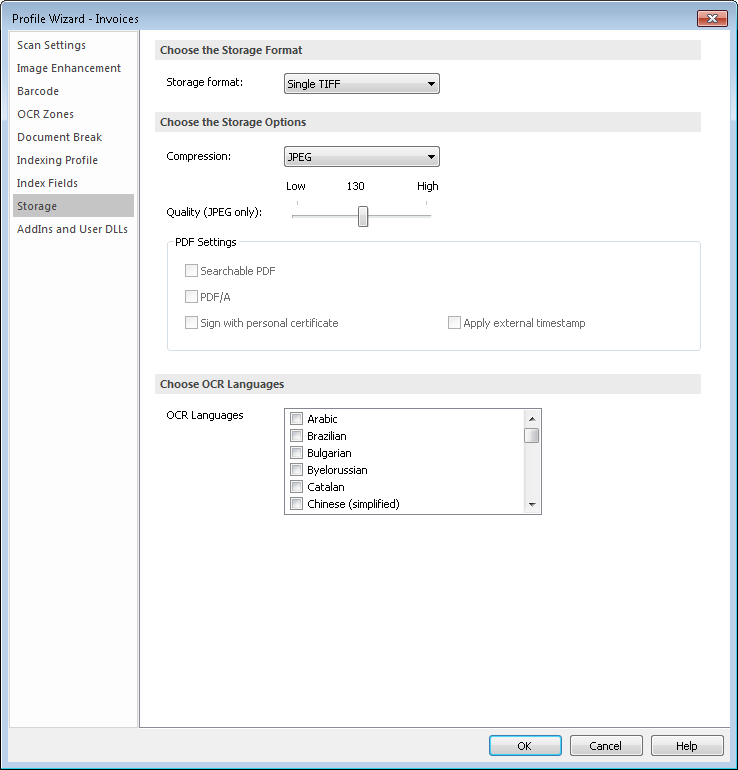Open Help for the wizard
The width and height of the screenshot is (738, 770).
point(687,746)
